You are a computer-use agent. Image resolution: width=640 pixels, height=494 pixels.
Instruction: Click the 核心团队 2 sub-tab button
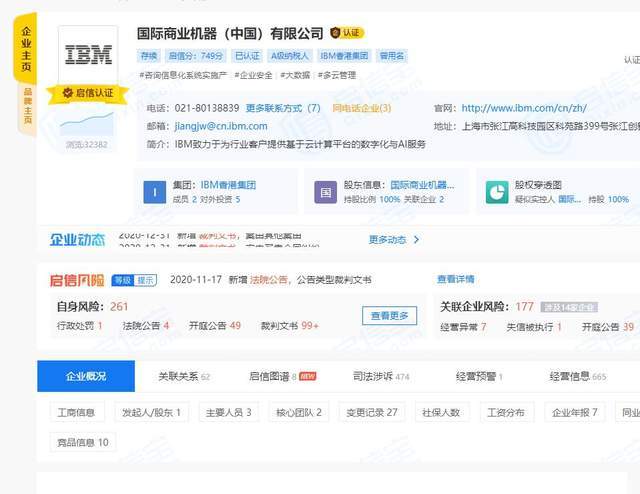point(299,412)
